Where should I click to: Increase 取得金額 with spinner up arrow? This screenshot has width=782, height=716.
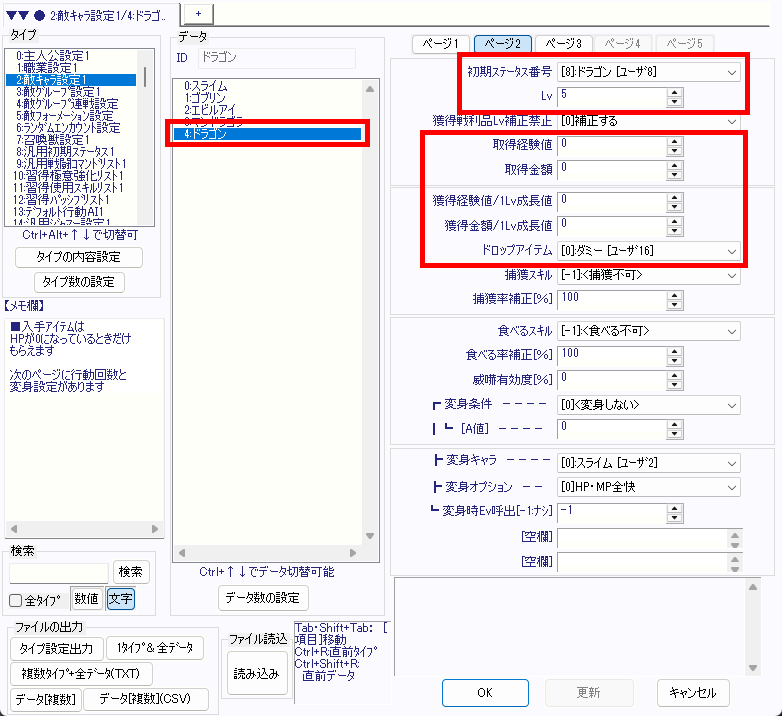[x=674, y=164]
